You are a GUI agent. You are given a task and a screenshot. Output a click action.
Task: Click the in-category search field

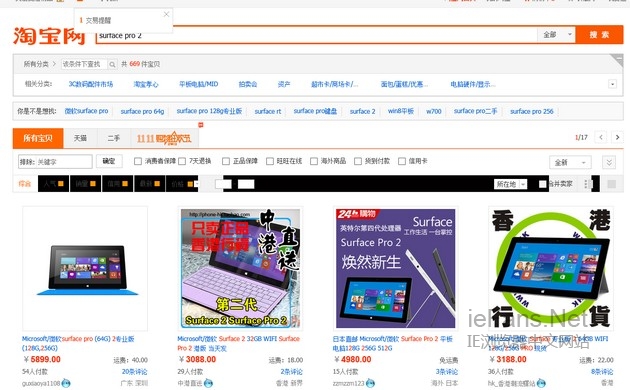click(84, 64)
